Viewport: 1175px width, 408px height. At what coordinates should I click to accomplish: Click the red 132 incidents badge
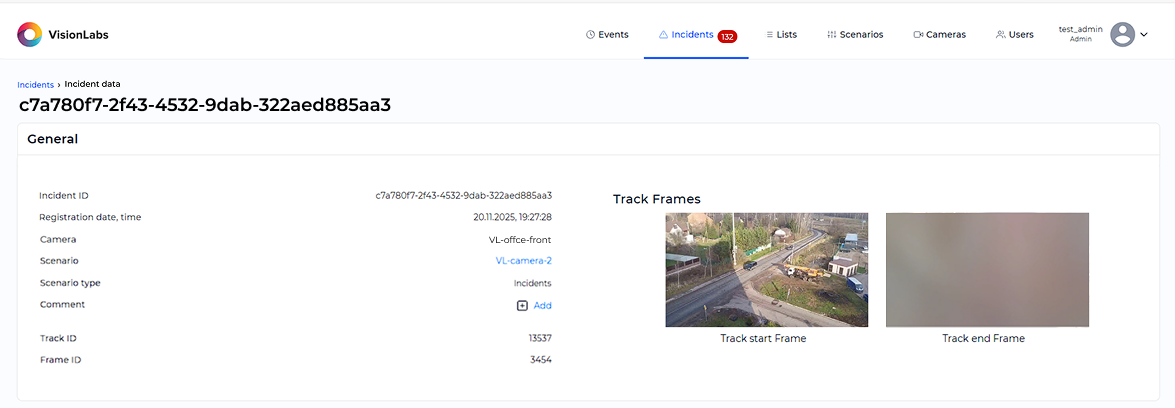[727, 36]
